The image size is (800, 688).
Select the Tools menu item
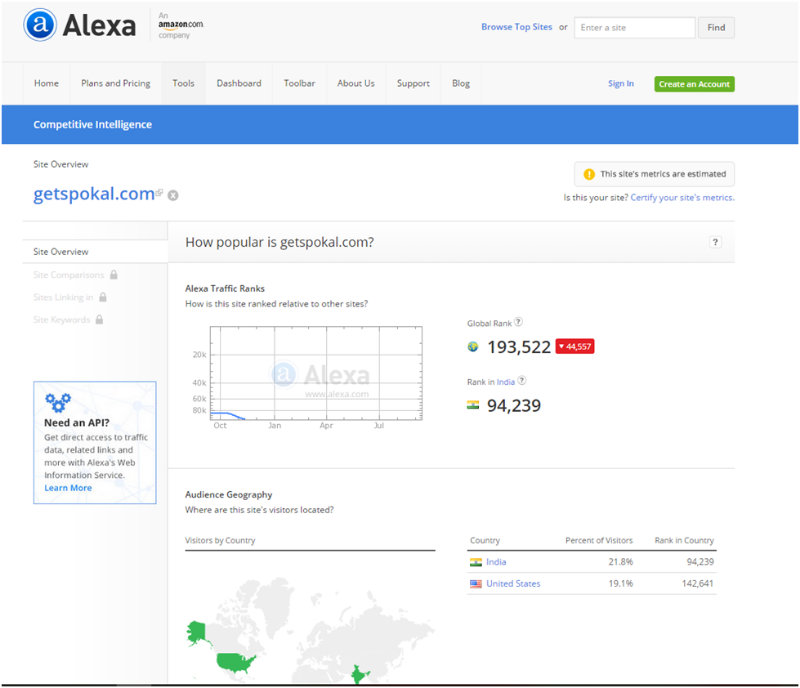[x=183, y=83]
